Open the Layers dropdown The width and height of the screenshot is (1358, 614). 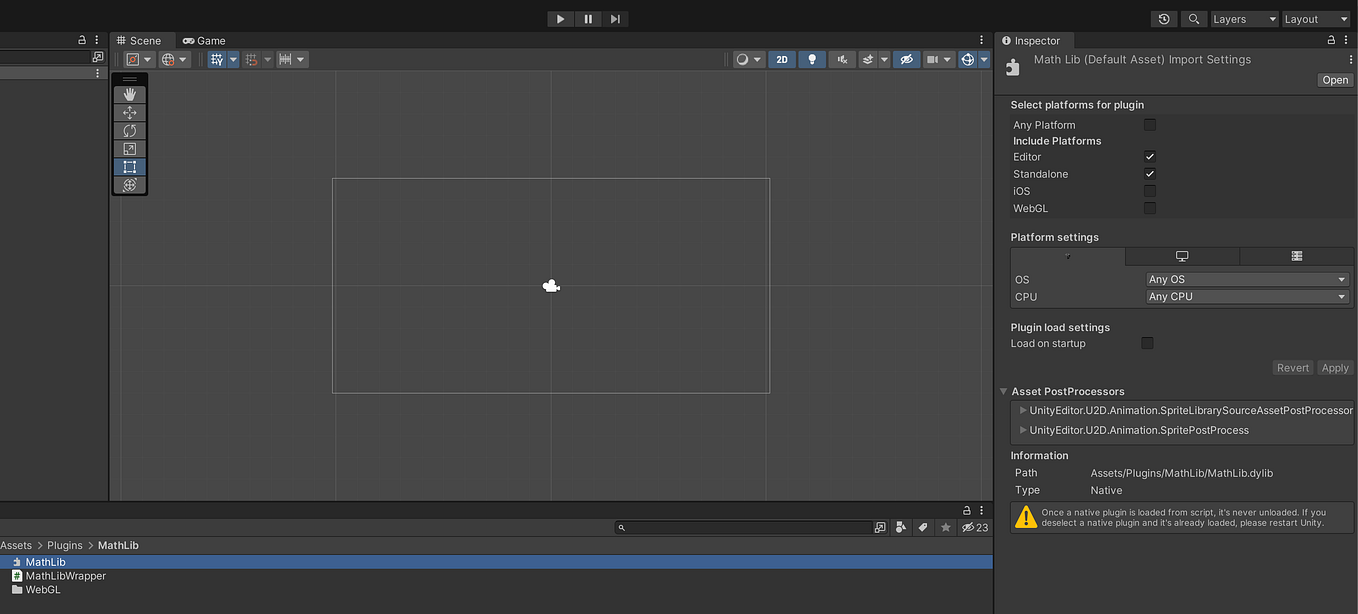(x=1244, y=18)
